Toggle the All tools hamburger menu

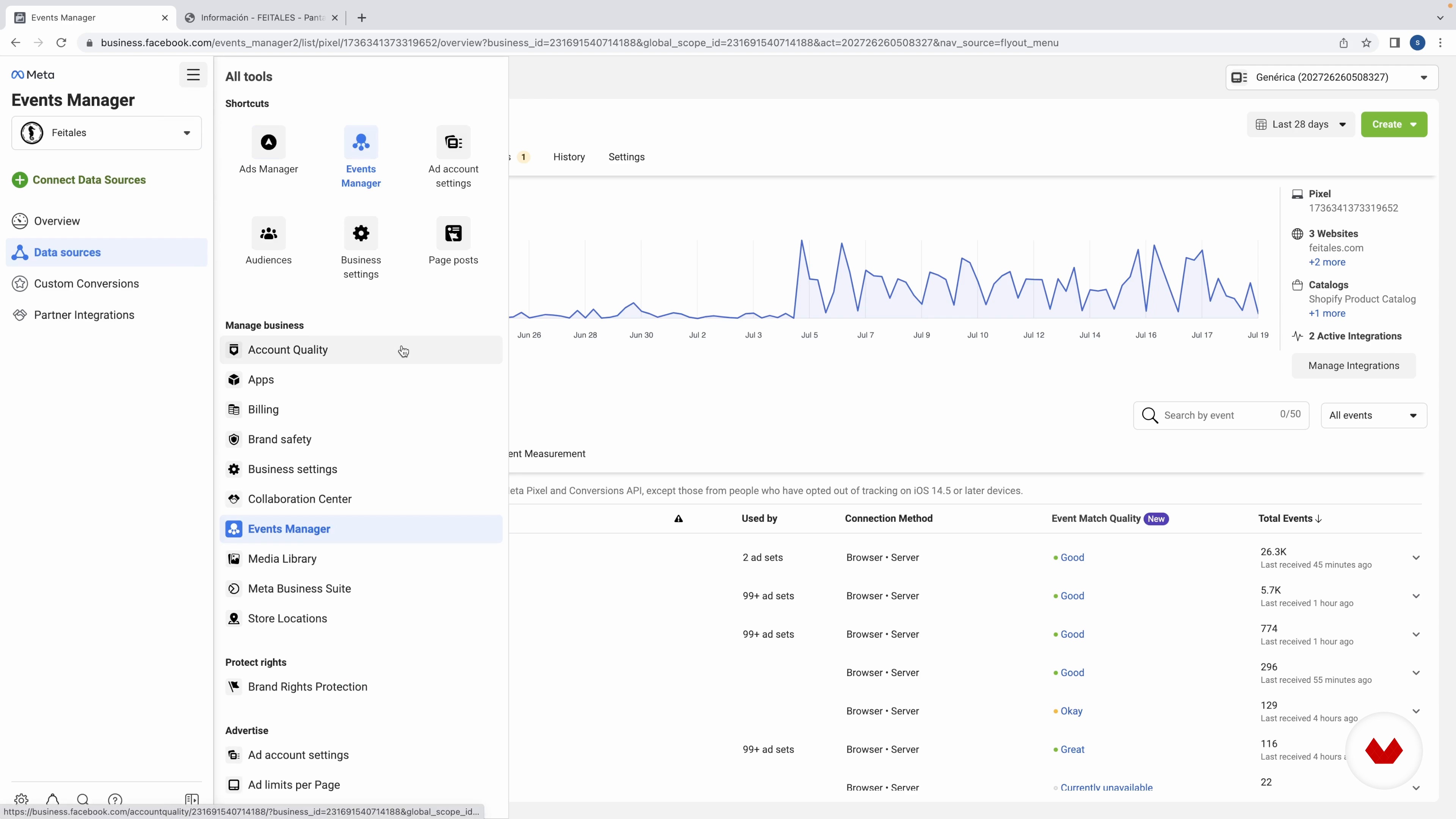pos(193,75)
